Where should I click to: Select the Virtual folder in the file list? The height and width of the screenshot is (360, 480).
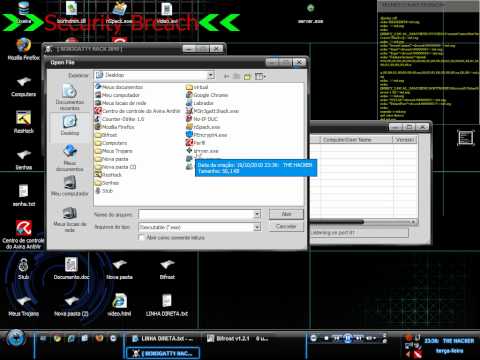(197, 87)
